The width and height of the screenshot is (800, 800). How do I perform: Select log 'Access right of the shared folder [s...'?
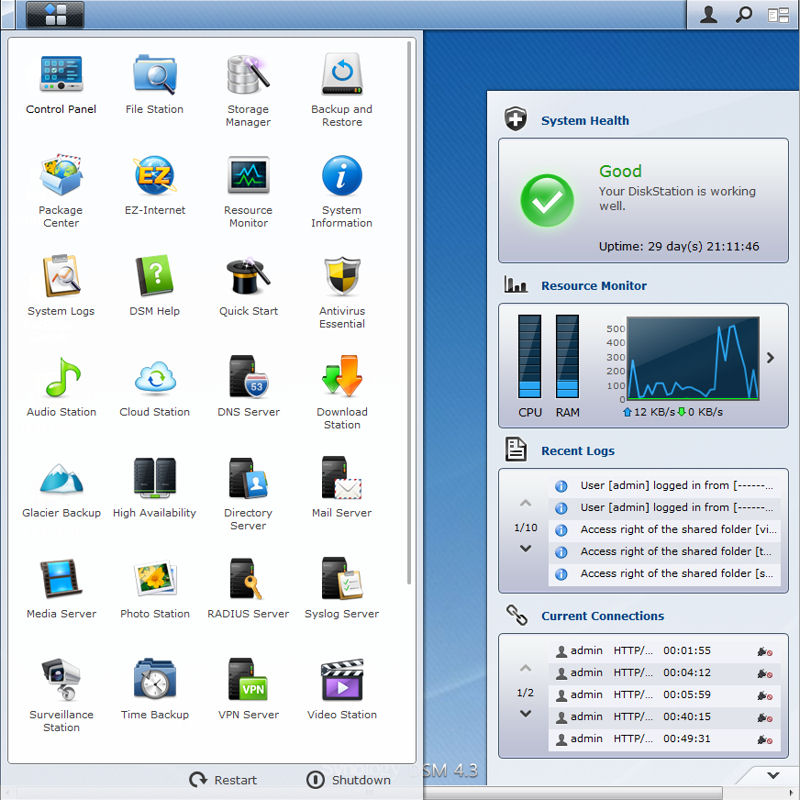tap(664, 573)
